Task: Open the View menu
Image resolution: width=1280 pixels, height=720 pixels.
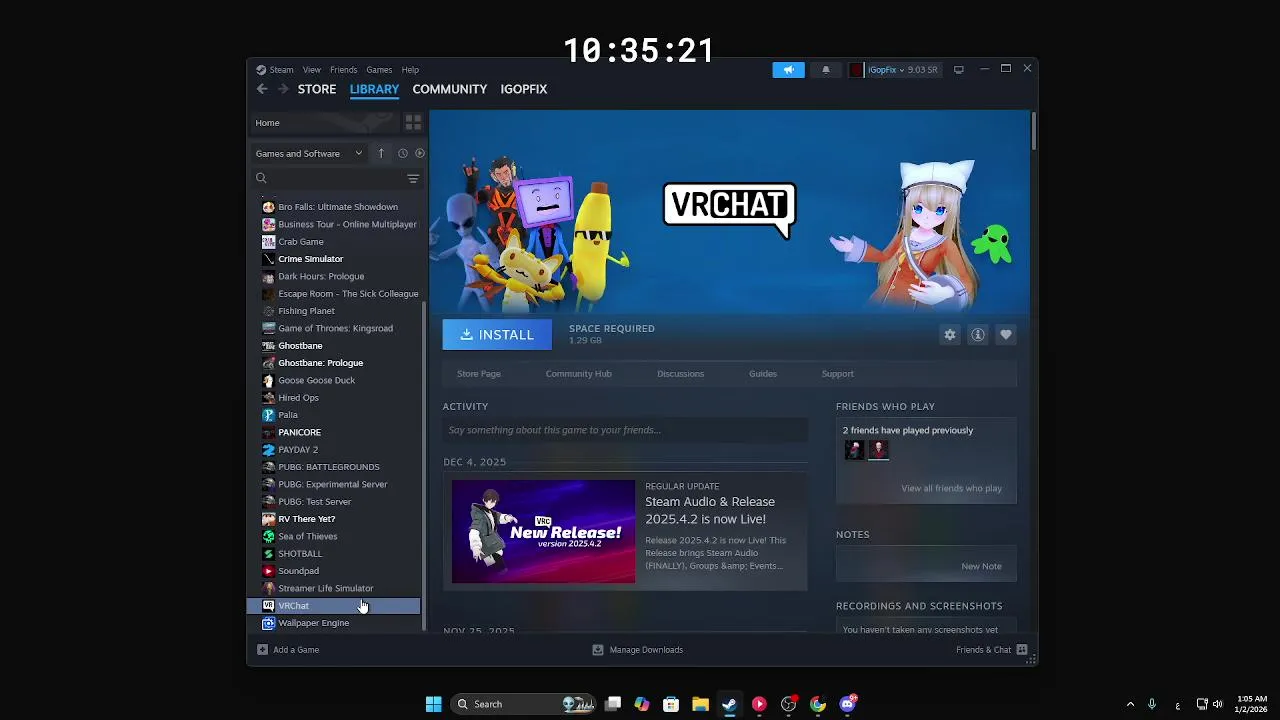Action: 312,70
